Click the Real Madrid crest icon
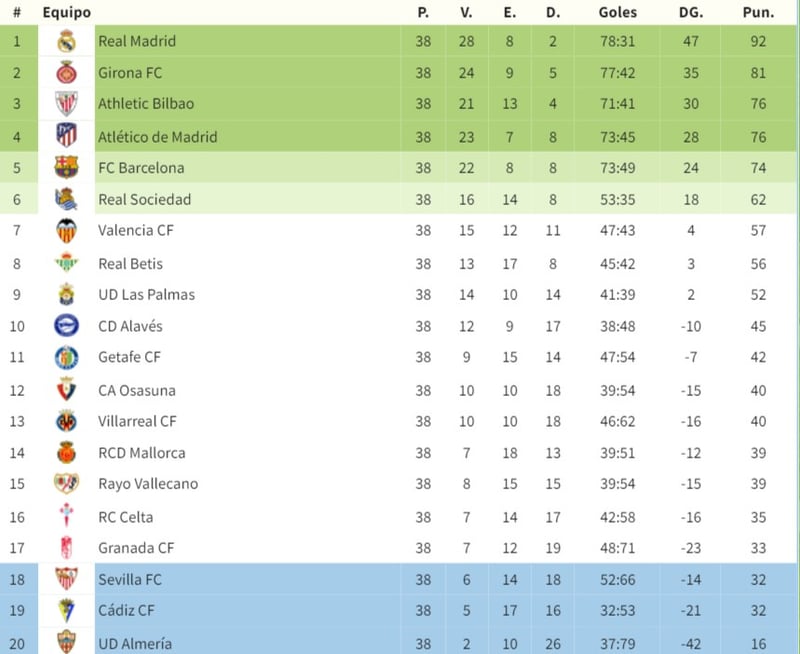This screenshot has height=654, width=800. click(67, 41)
